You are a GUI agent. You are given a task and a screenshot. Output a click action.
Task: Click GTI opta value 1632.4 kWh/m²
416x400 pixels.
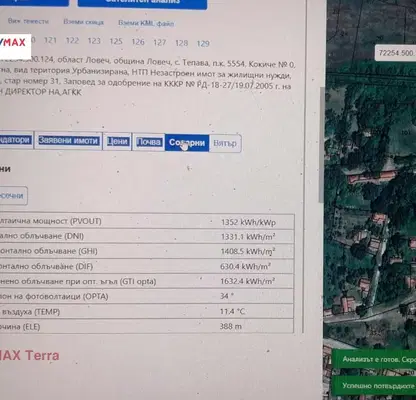247,281
